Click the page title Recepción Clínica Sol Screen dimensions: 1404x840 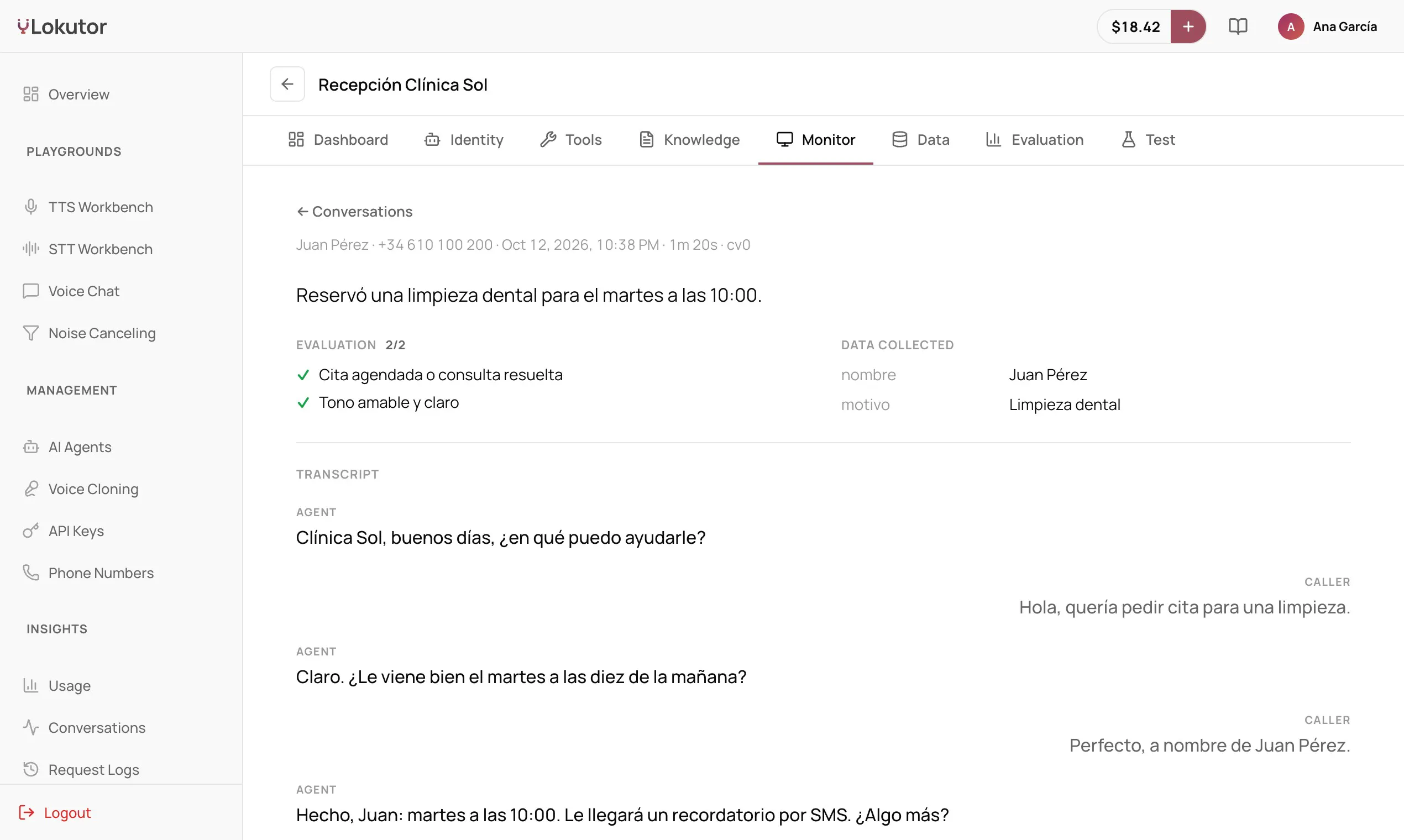click(402, 85)
